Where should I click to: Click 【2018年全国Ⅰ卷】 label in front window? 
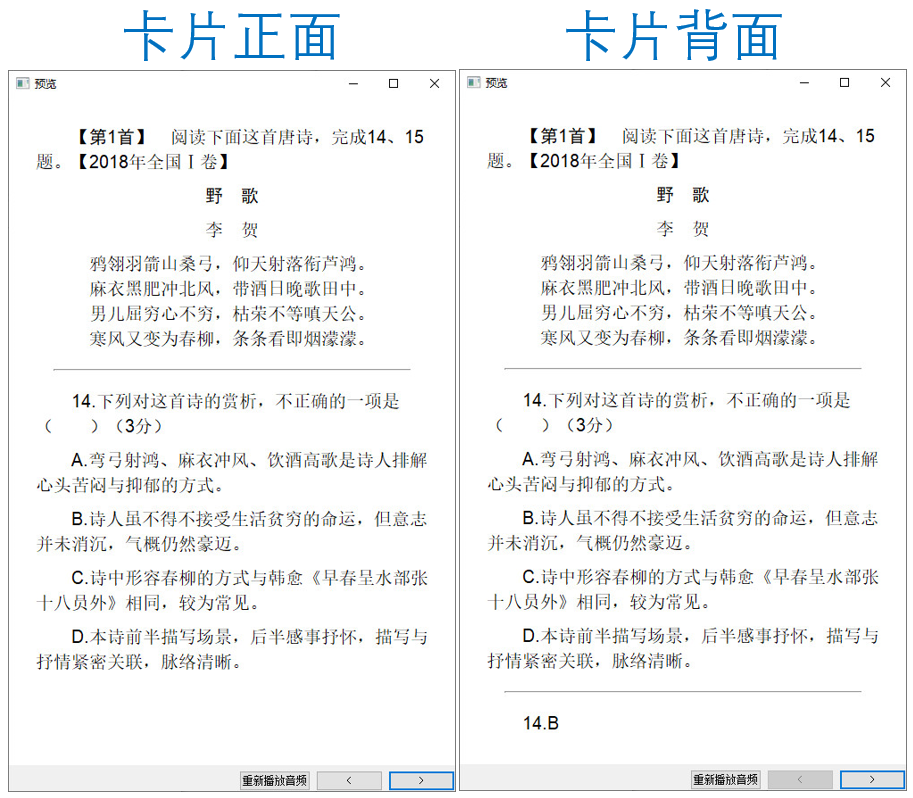153,161
